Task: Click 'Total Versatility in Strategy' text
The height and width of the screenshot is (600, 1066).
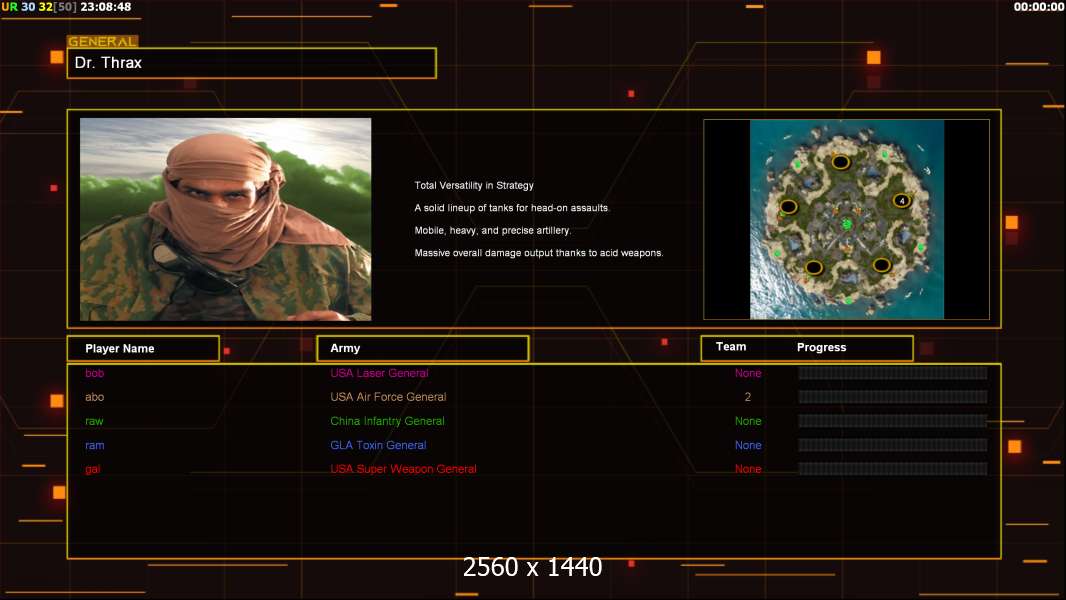Action: pos(474,186)
